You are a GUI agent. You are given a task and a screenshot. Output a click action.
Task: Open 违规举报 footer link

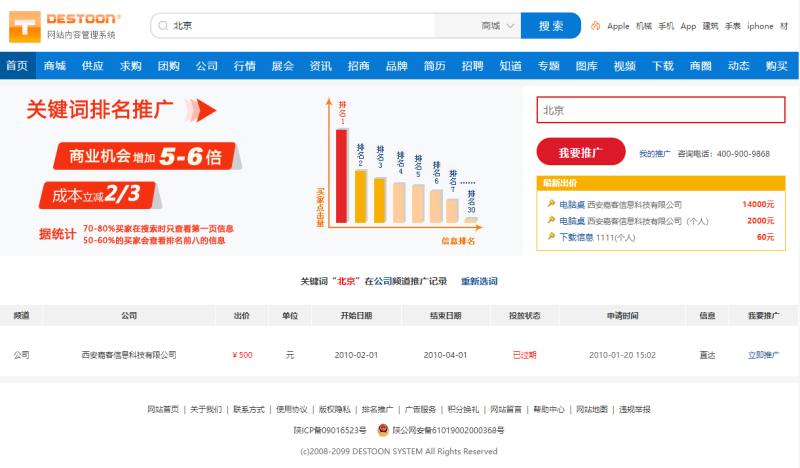point(635,409)
